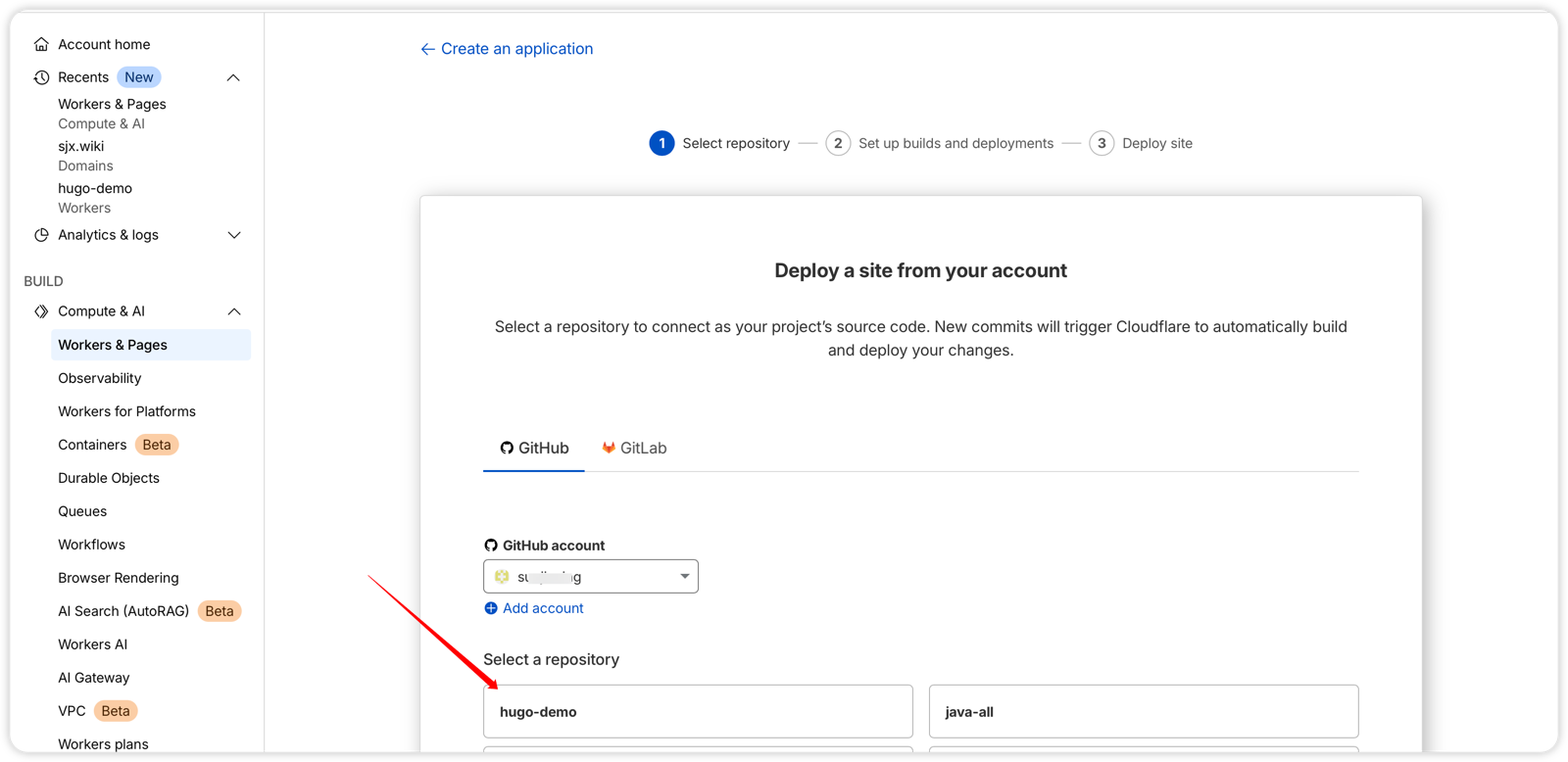Screen dimensions: 1568x762
Task: Collapse the Recents section chevron
Action: click(233, 77)
